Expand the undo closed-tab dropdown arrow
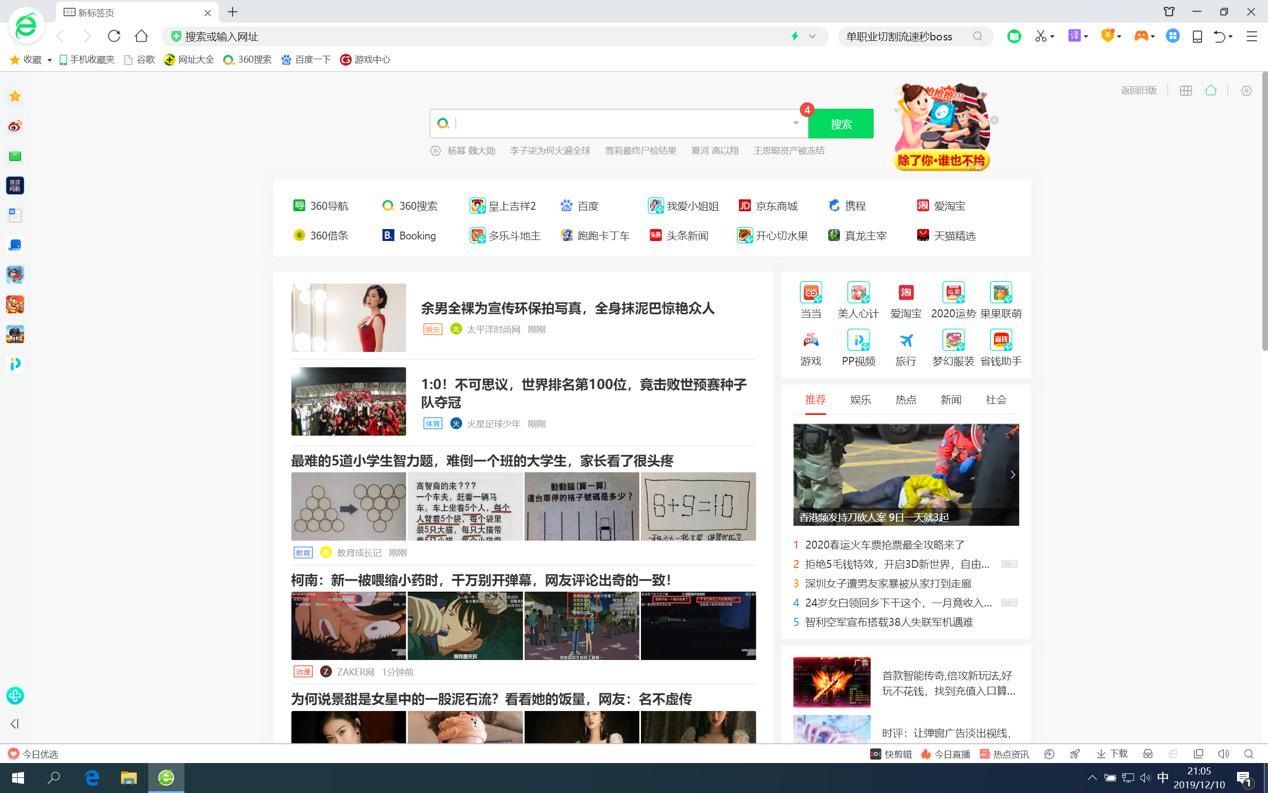The width and height of the screenshot is (1268, 793). (1231, 37)
